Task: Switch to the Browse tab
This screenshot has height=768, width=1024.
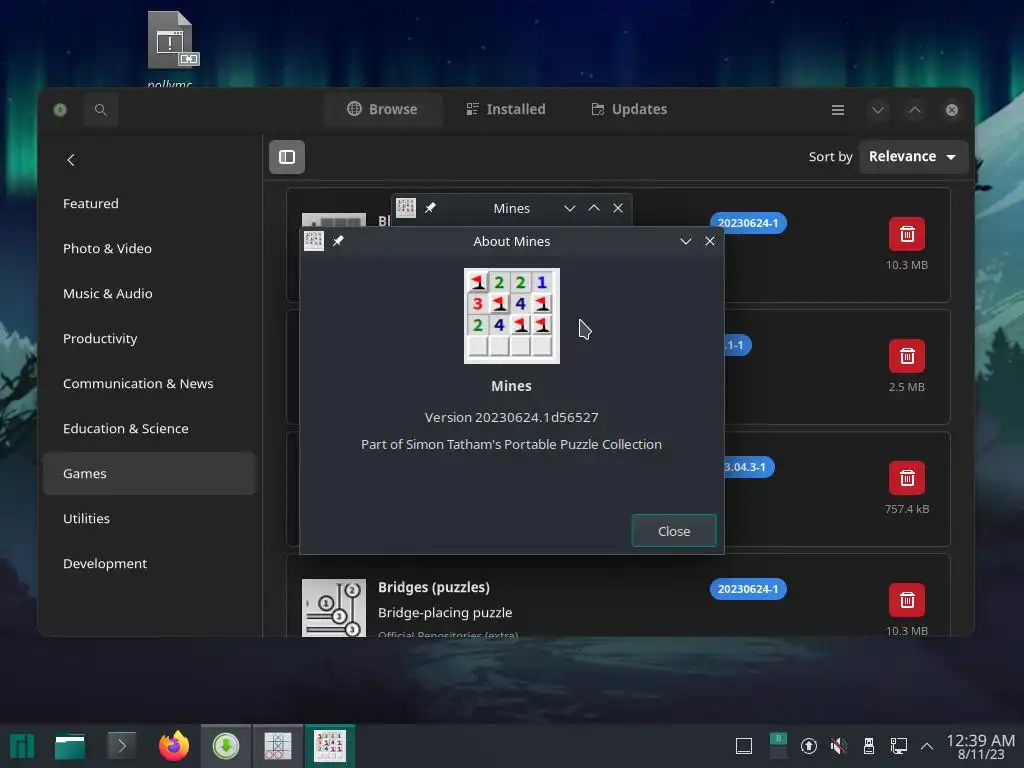Action: coord(382,109)
